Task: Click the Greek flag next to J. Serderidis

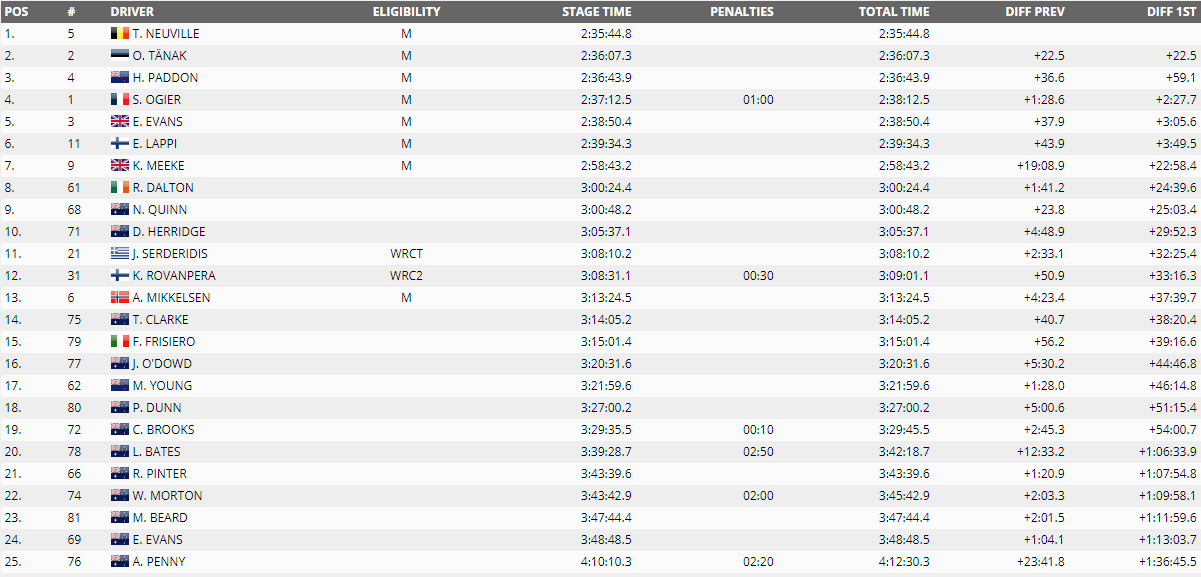Action: click(119, 253)
